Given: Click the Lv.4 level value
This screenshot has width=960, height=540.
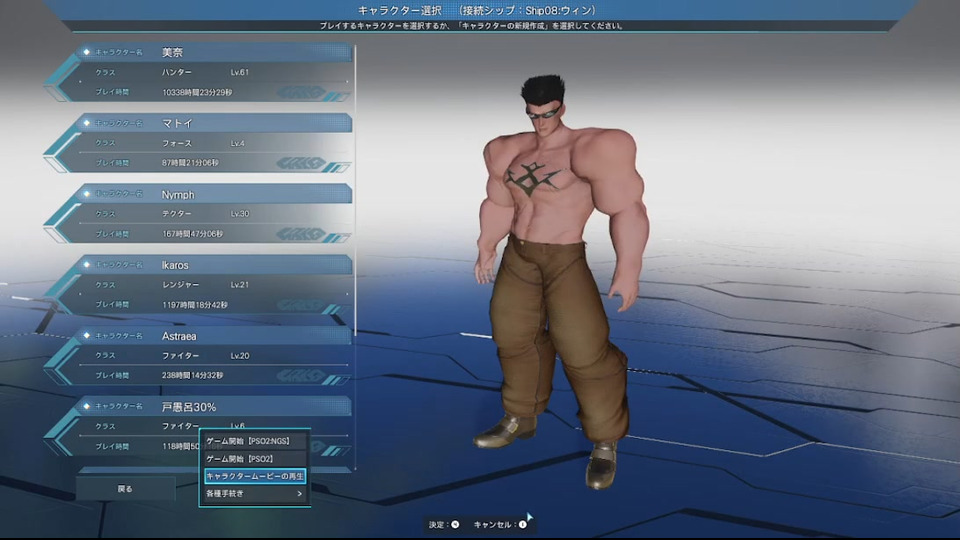Looking at the screenshot, I should (238, 143).
